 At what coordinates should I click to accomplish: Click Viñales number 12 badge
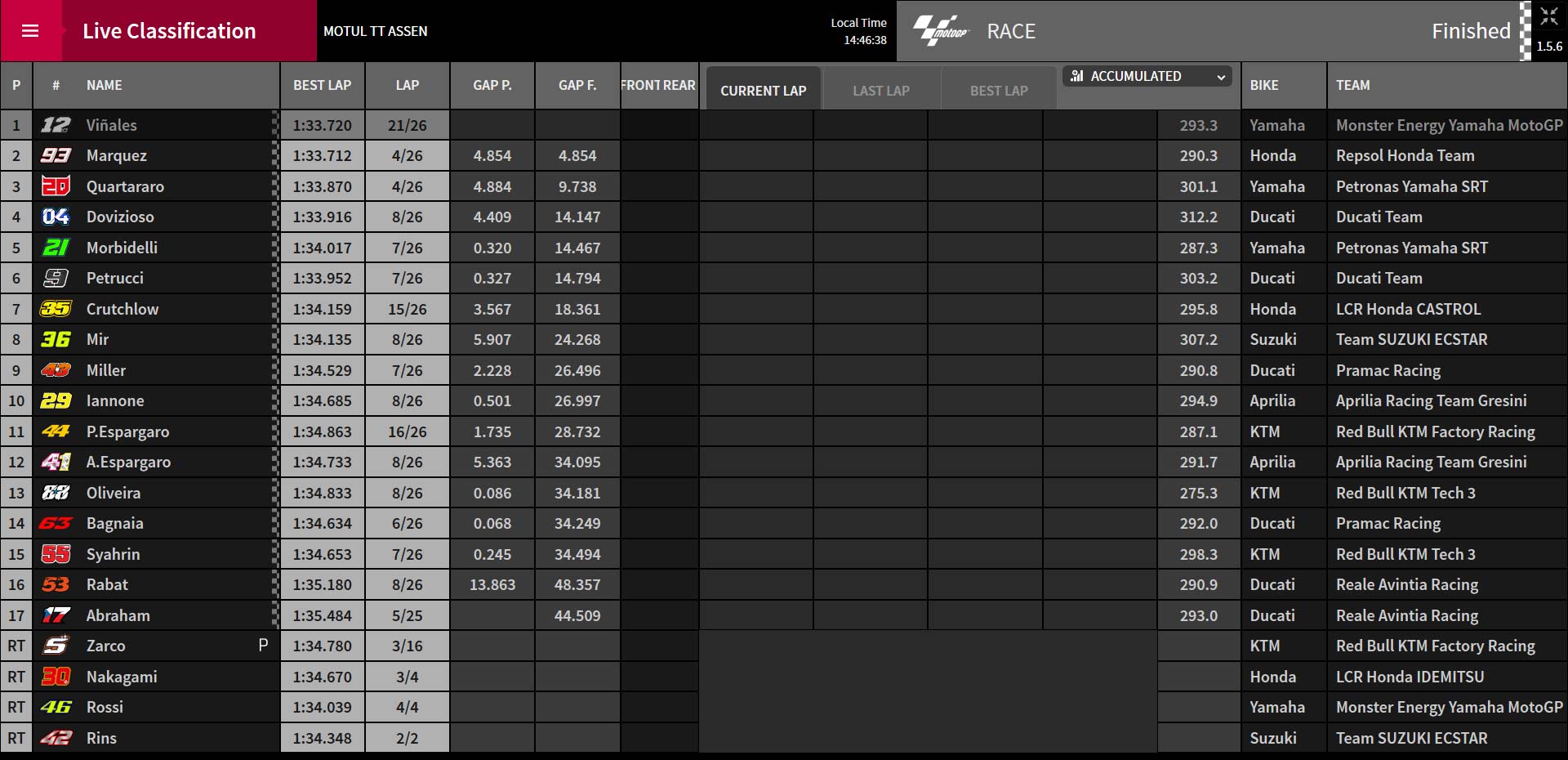(x=56, y=125)
